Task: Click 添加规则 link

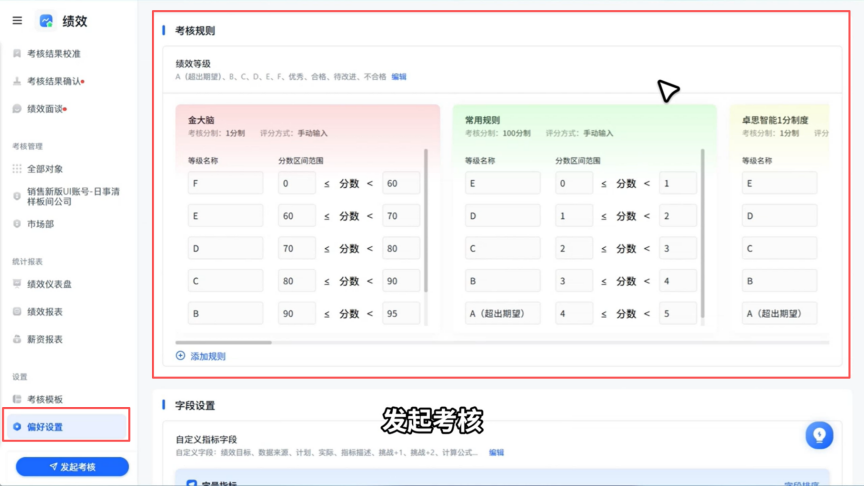Action: click(x=208, y=356)
